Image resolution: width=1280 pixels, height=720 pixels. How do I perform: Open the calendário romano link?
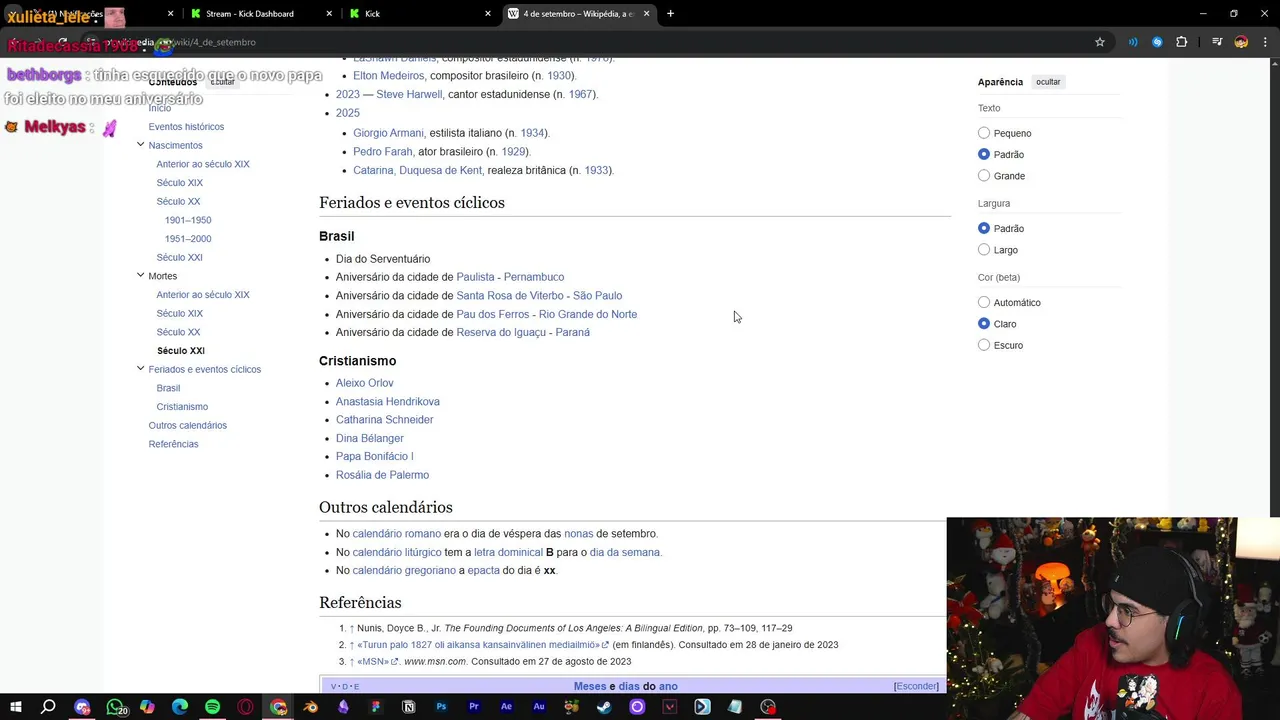coord(396,534)
